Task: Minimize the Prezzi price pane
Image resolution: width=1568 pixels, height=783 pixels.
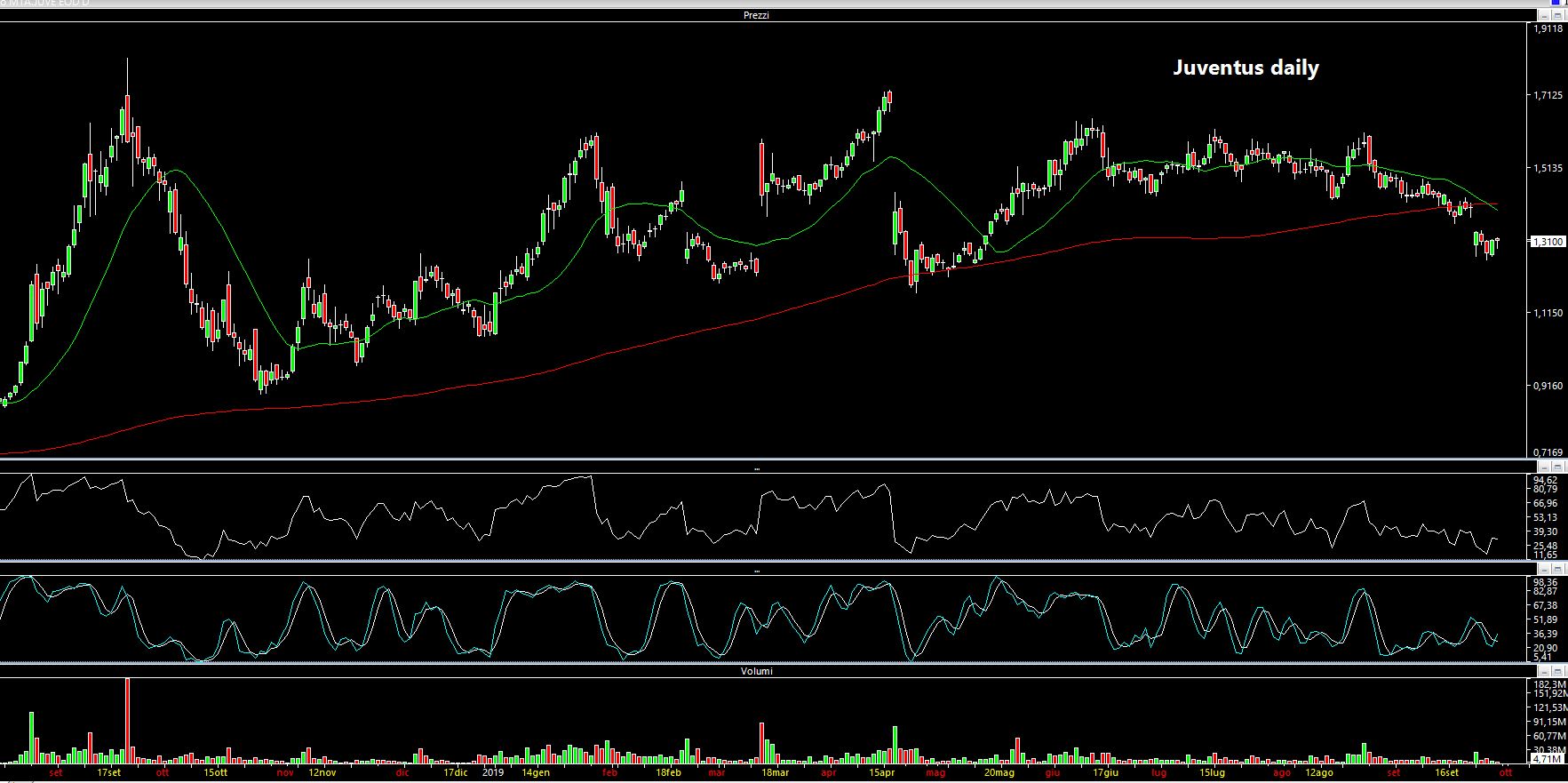Action: (1546, 16)
